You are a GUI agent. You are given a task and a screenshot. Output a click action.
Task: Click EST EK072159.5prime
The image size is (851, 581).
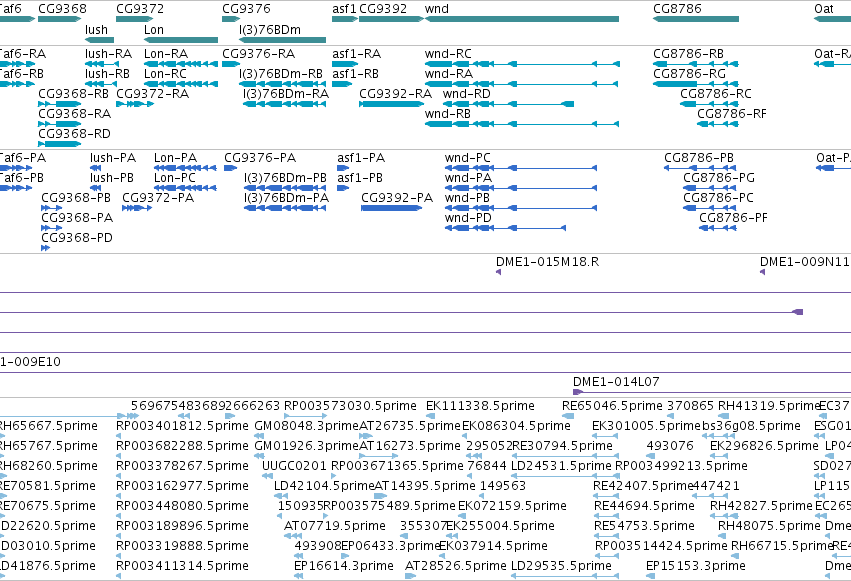461,516
